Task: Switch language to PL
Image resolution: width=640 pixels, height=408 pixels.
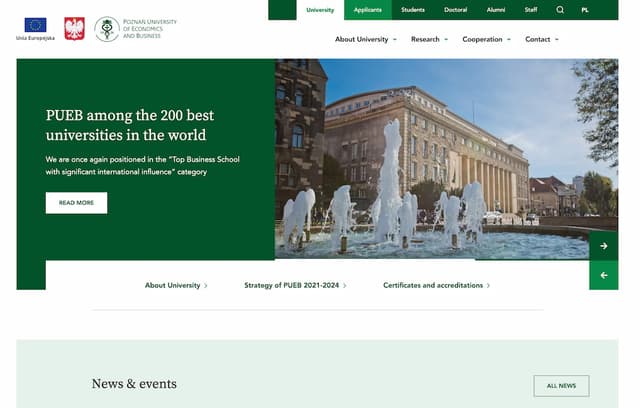Action: pyautogui.click(x=585, y=10)
